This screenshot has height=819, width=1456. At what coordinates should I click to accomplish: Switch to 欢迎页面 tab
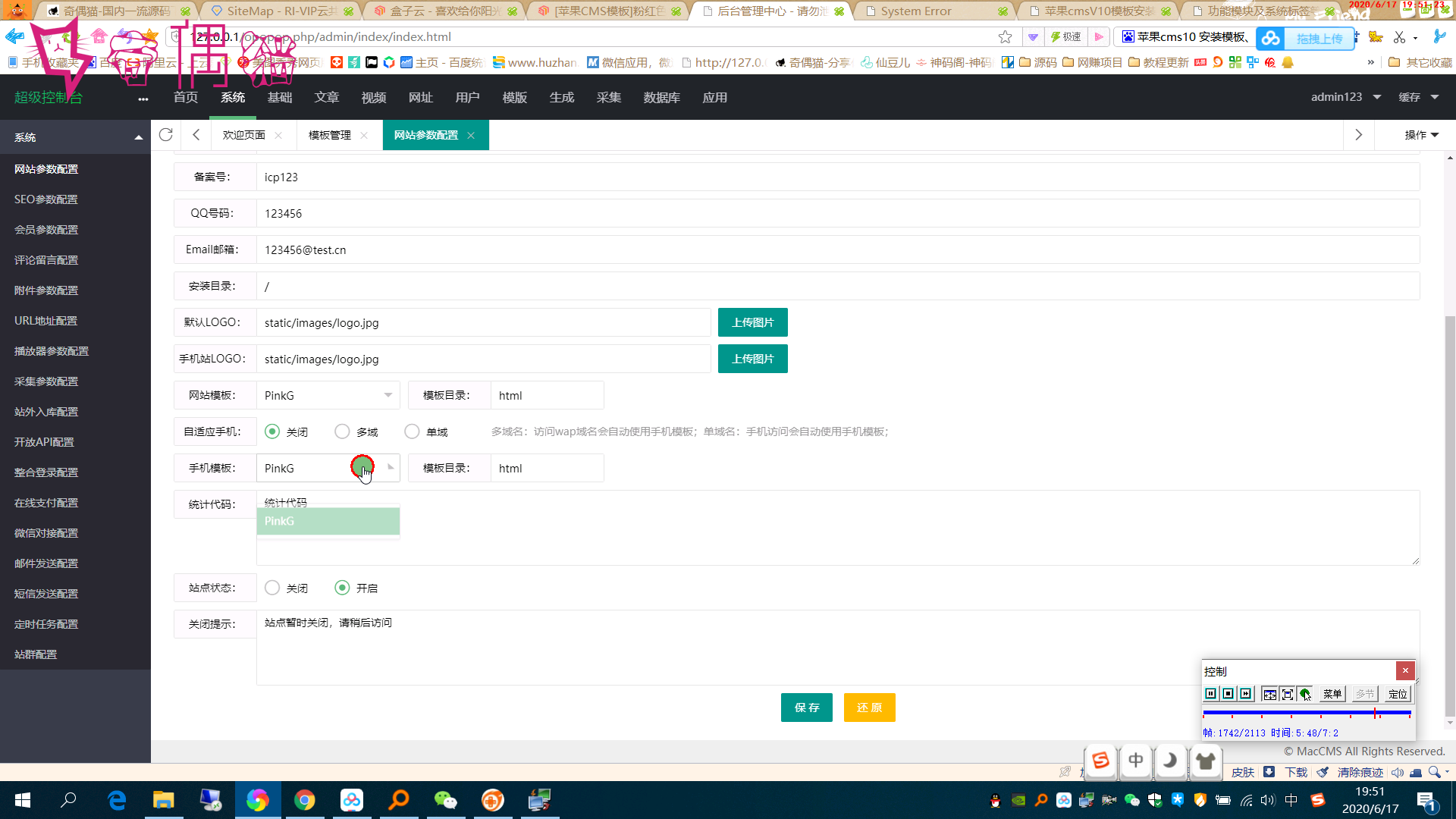(244, 135)
